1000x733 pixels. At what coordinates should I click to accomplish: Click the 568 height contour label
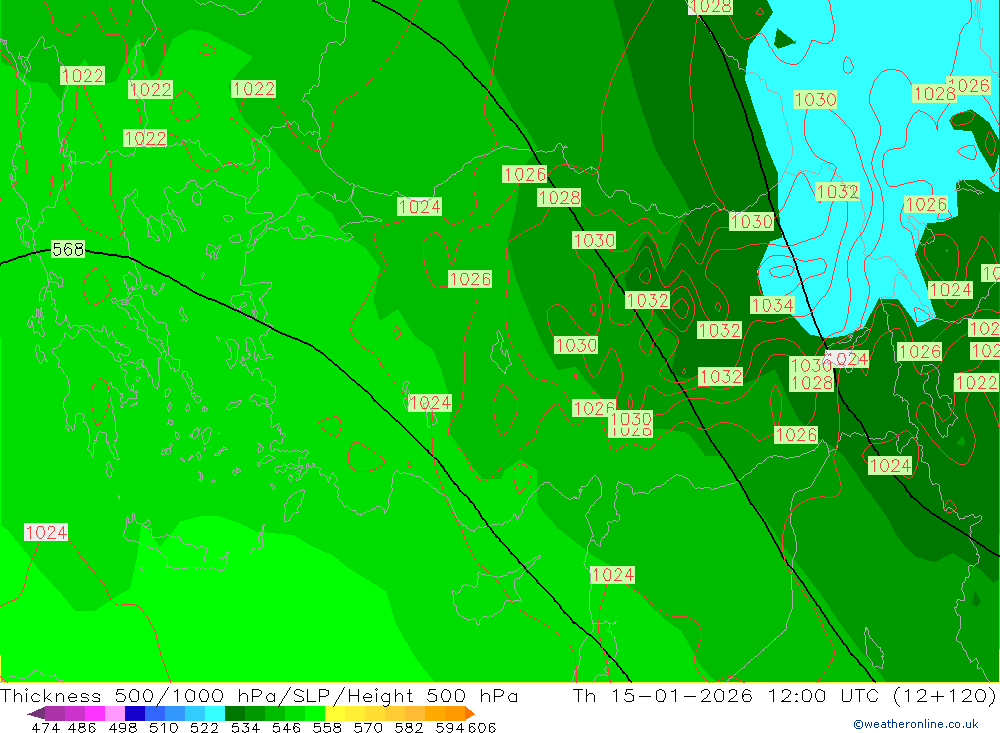coord(68,249)
